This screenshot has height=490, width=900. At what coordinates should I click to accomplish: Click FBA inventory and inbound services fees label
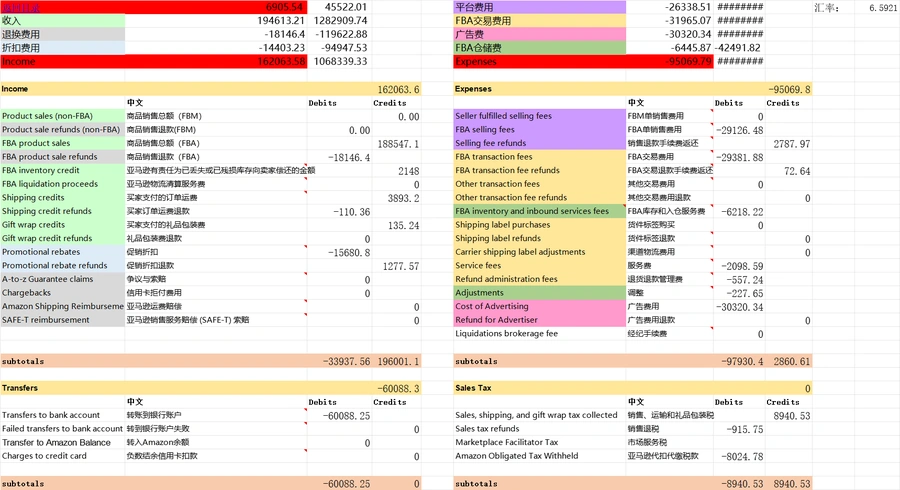[x=540, y=211]
